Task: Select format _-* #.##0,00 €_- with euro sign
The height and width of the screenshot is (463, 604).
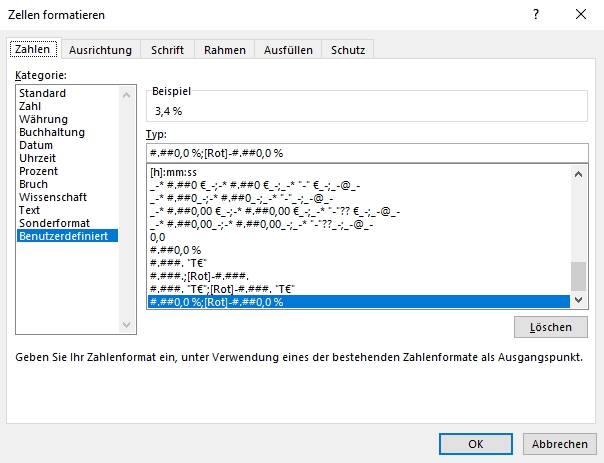Action: tap(359, 211)
